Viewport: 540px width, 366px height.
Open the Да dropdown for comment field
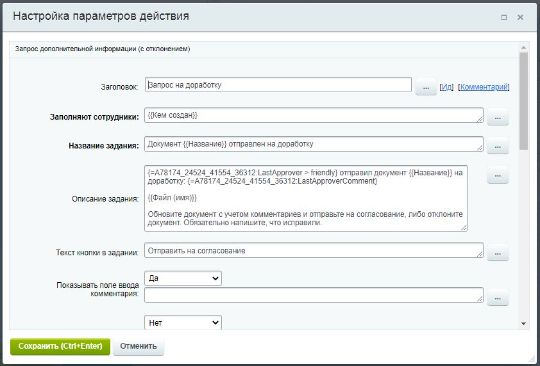[x=183, y=278]
